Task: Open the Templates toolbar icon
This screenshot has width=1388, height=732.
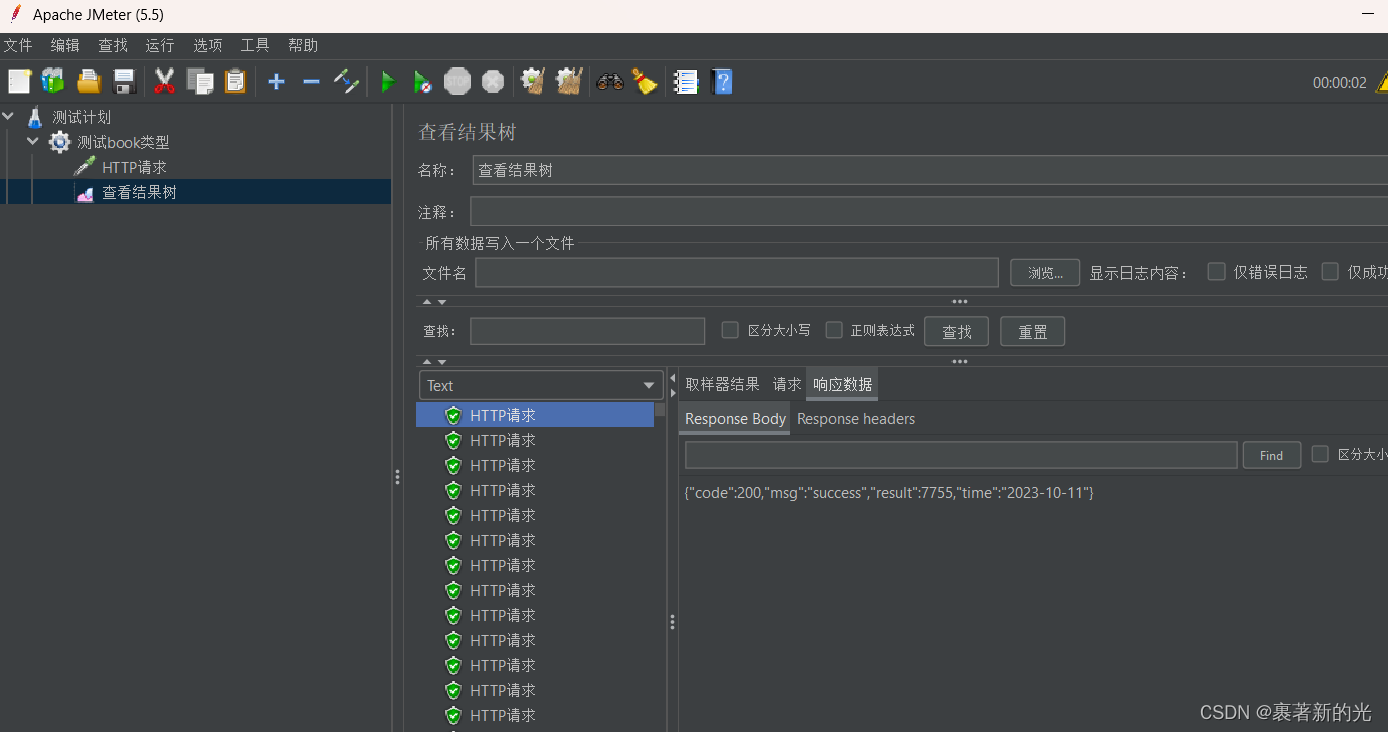Action: tap(53, 82)
